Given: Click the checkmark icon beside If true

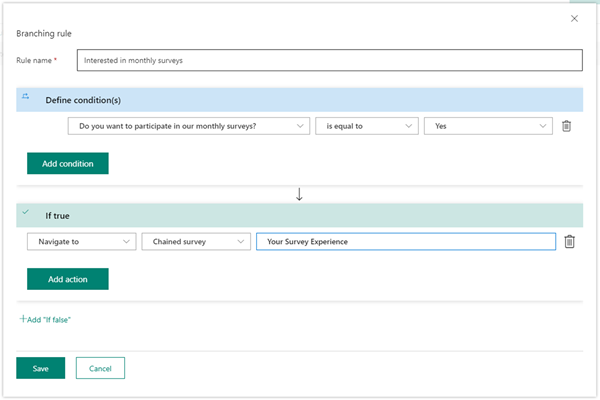Looking at the screenshot, I should point(27,212).
